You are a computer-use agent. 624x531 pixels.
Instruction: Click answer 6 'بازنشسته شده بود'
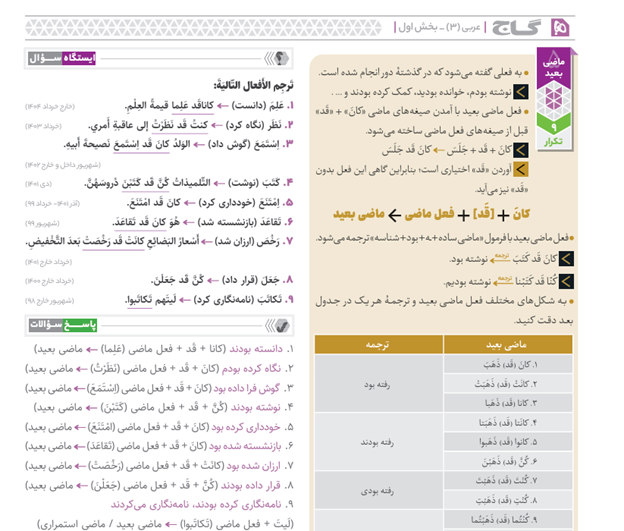coord(245,446)
